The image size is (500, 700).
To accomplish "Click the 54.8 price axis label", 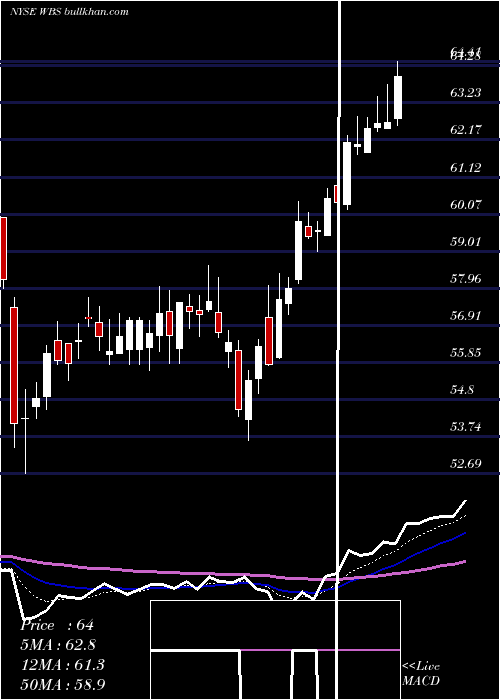I will [462, 390].
